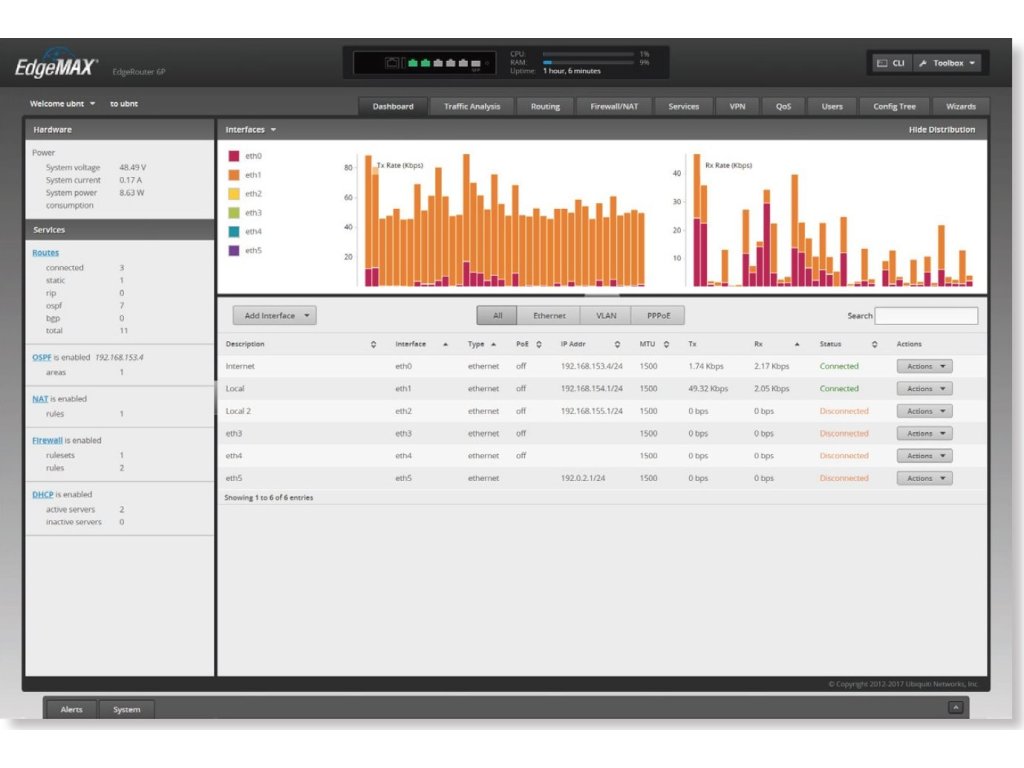Filter interface list to Ethernet only
Image resolution: width=1024 pixels, height=768 pixels.
549,316
